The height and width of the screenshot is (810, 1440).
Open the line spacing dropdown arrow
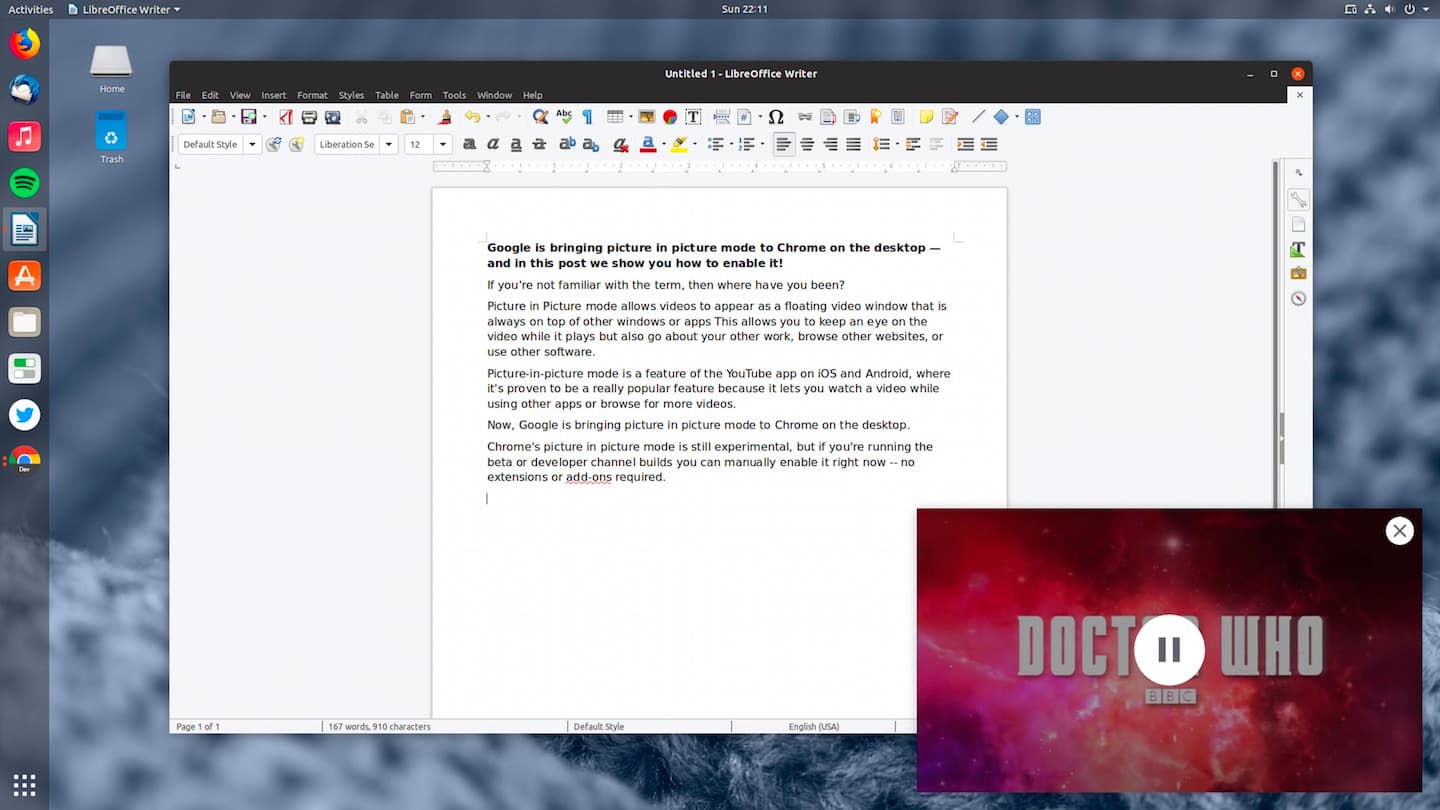(x=897, y=144)
